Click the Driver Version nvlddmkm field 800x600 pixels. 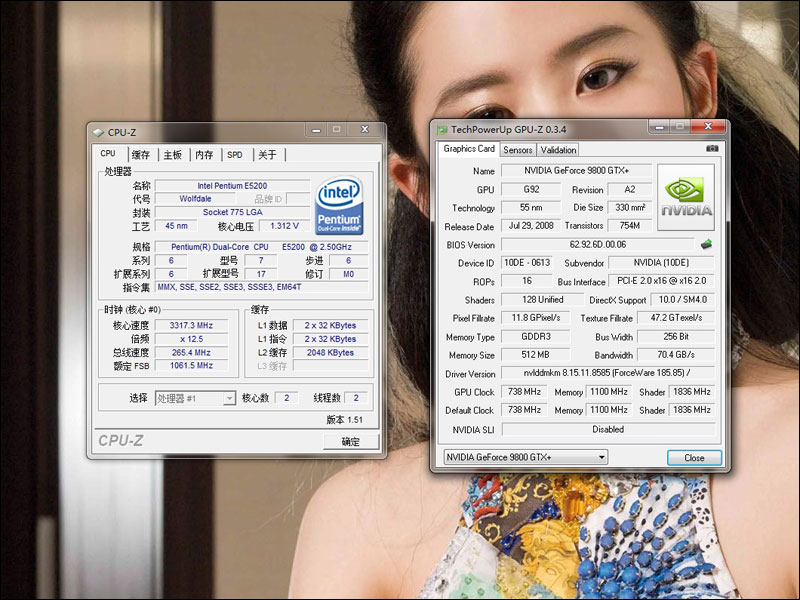pos(608,373)
